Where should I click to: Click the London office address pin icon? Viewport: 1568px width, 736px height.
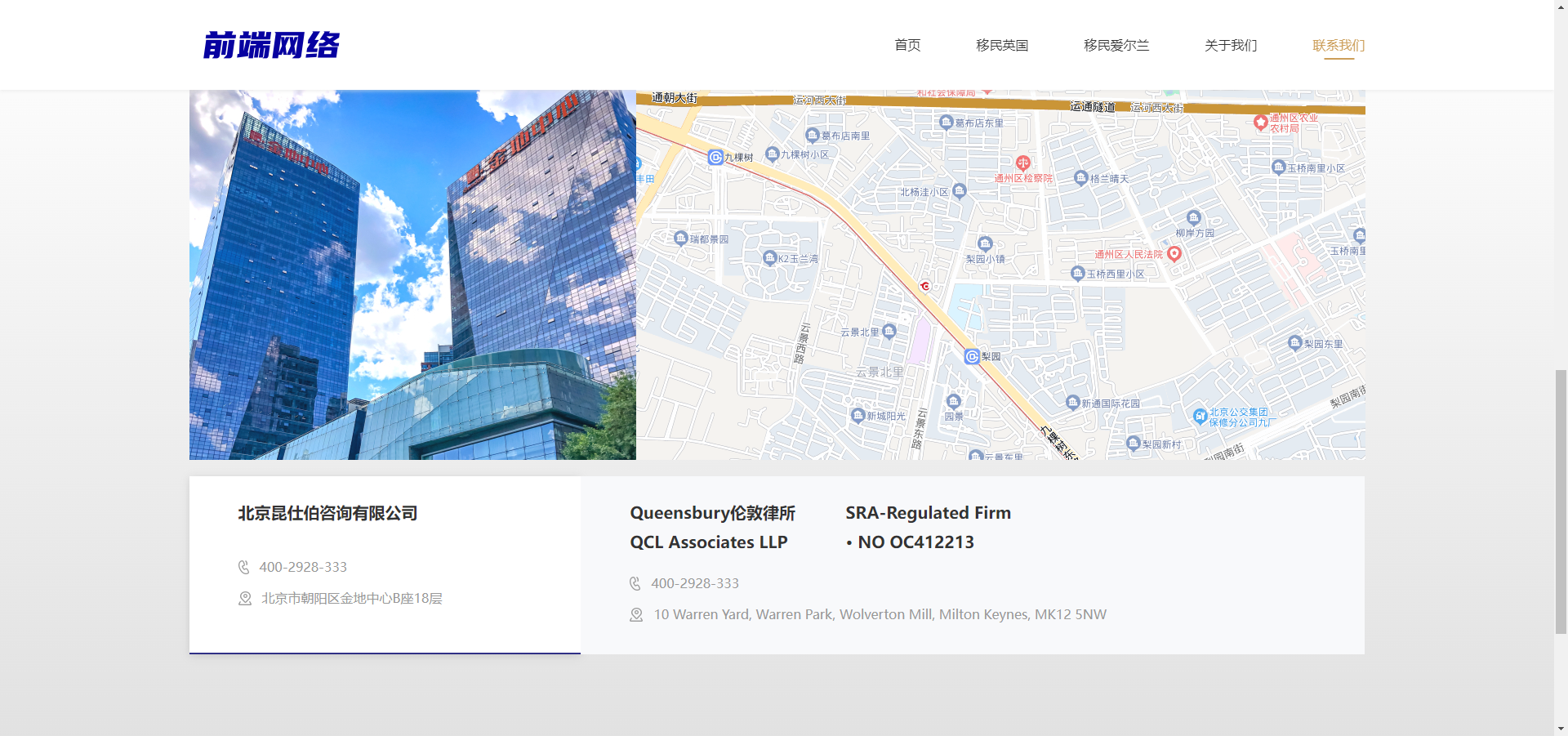pos(636,615)
